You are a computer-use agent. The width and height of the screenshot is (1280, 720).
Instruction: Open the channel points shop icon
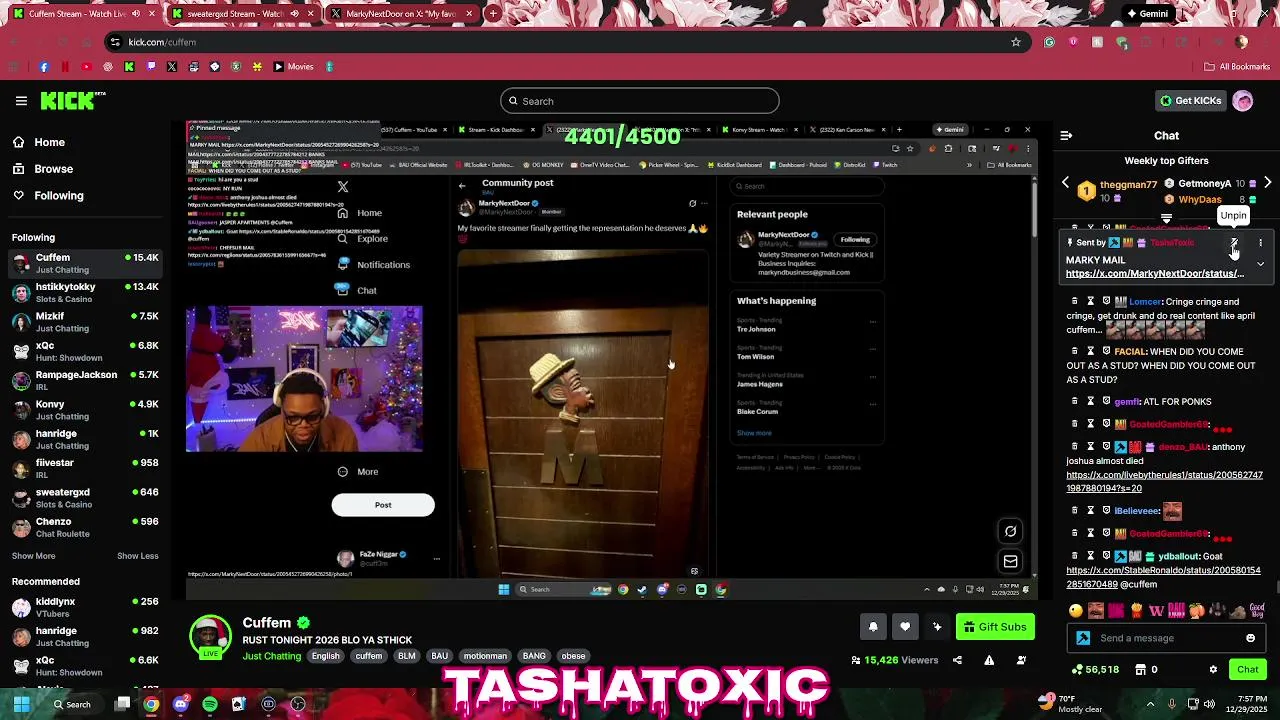1143,669
